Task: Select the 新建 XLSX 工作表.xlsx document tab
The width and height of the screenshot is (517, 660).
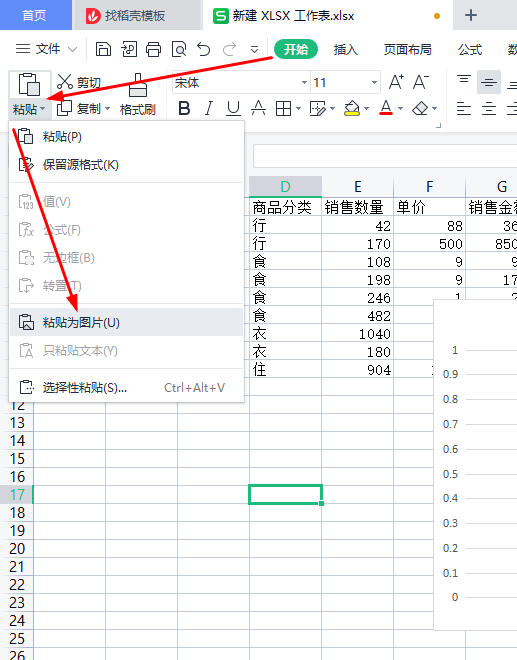Action: tap(328, 15)
